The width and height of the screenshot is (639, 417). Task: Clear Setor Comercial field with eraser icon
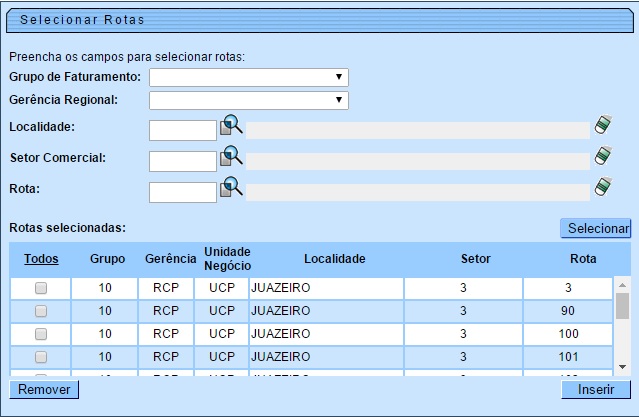pyautogui.click(x=602, y=156)
